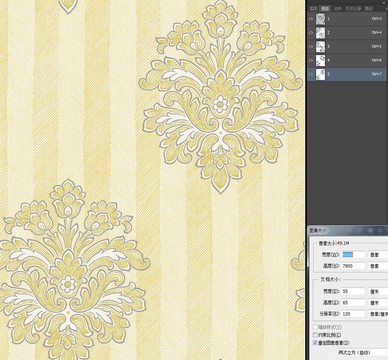Select channel 3 thumbnail in Channels panel
Screen dimensions: 388x360
click(320, 46)
